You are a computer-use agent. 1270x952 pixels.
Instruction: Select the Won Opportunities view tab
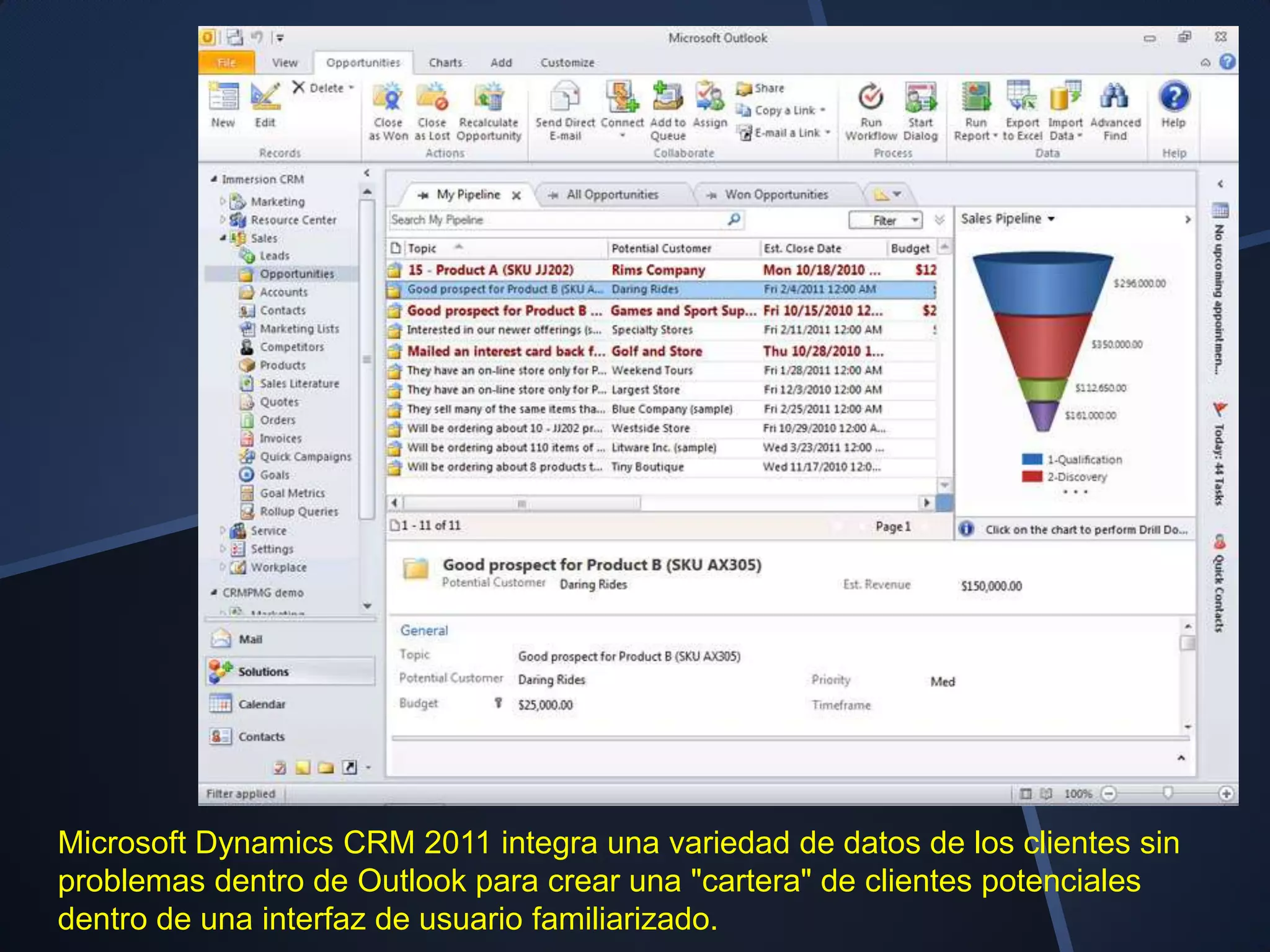pyautogui.click(x=776, y=195)
